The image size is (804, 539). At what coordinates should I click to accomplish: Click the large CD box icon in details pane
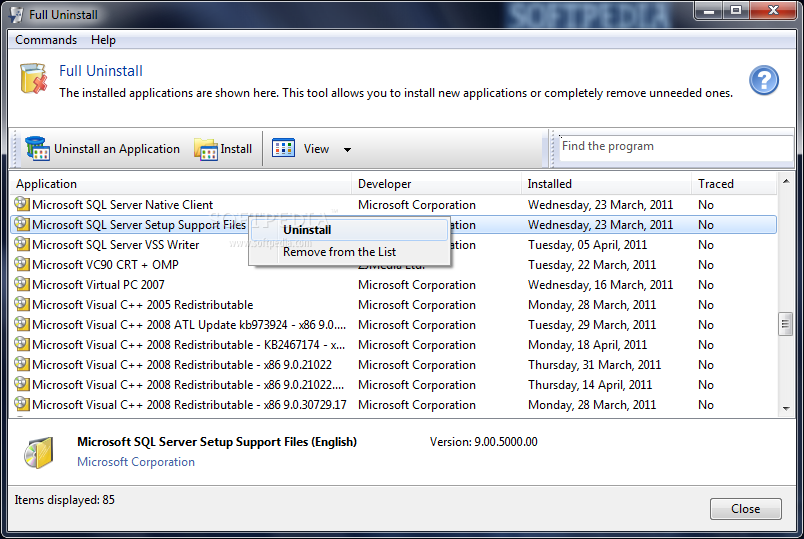39,453
